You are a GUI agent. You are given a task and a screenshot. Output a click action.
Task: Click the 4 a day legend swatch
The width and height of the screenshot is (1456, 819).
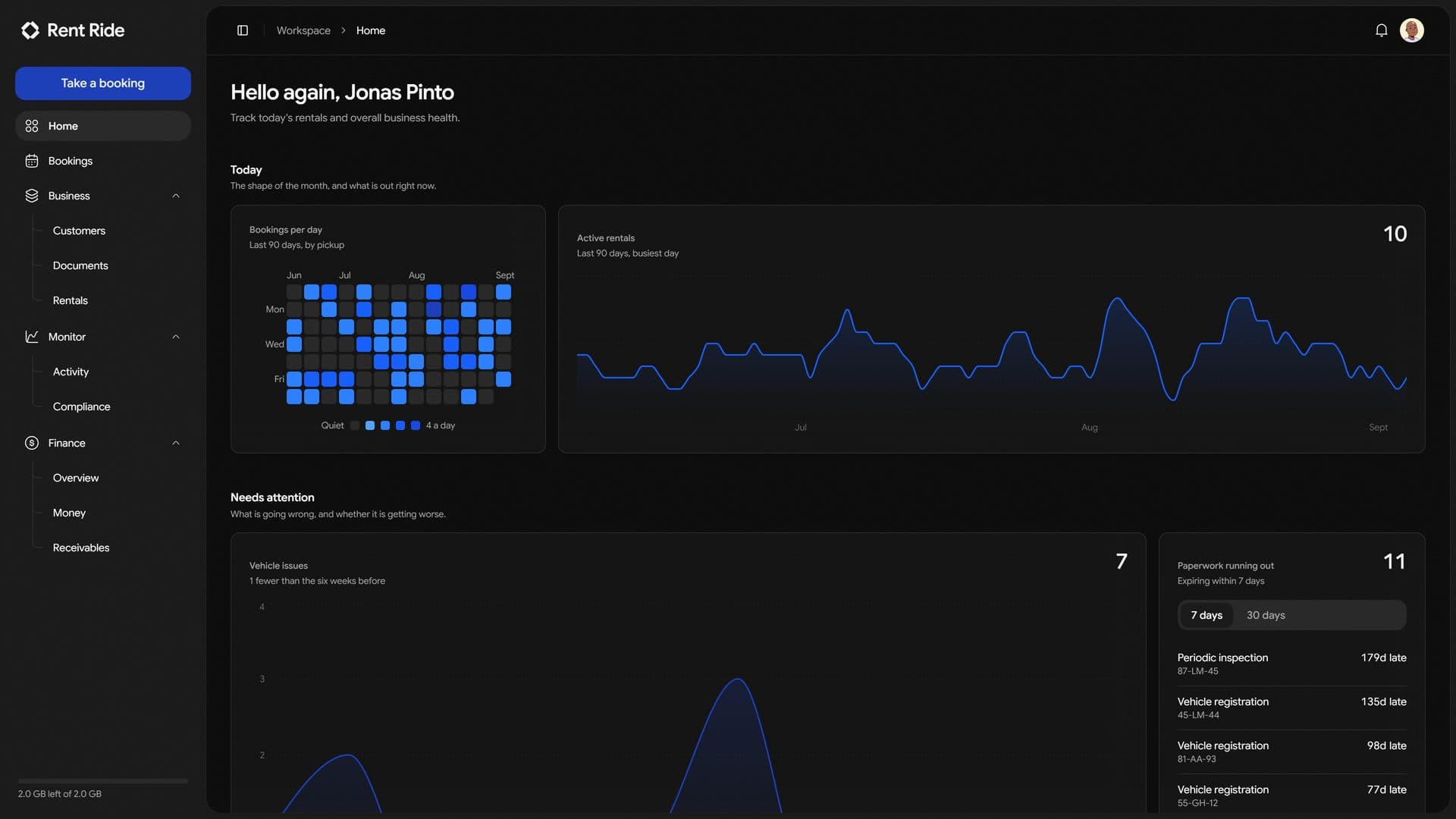(x=416, y=425)
